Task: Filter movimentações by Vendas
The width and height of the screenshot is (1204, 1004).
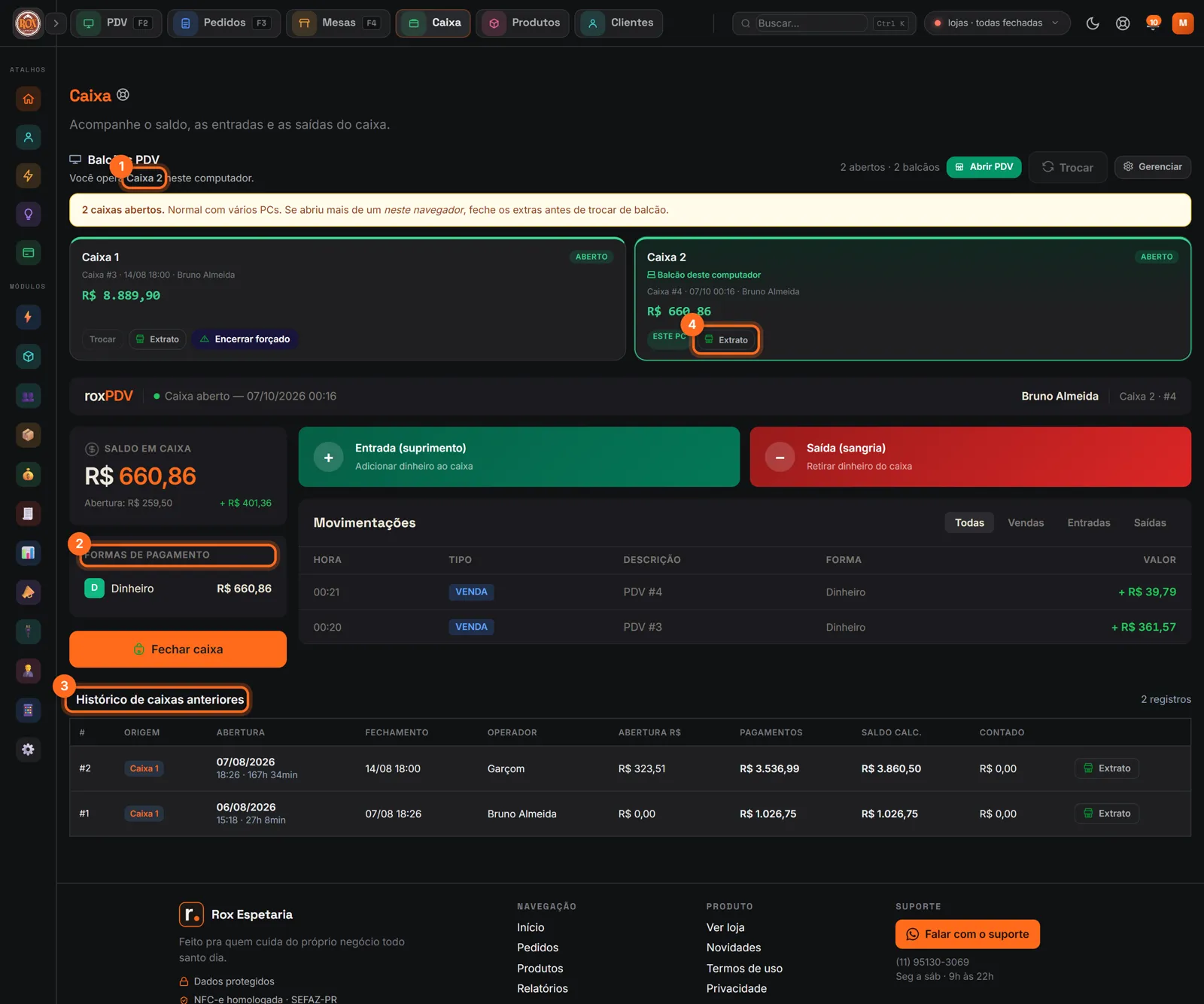Action: pos(1026,523)
